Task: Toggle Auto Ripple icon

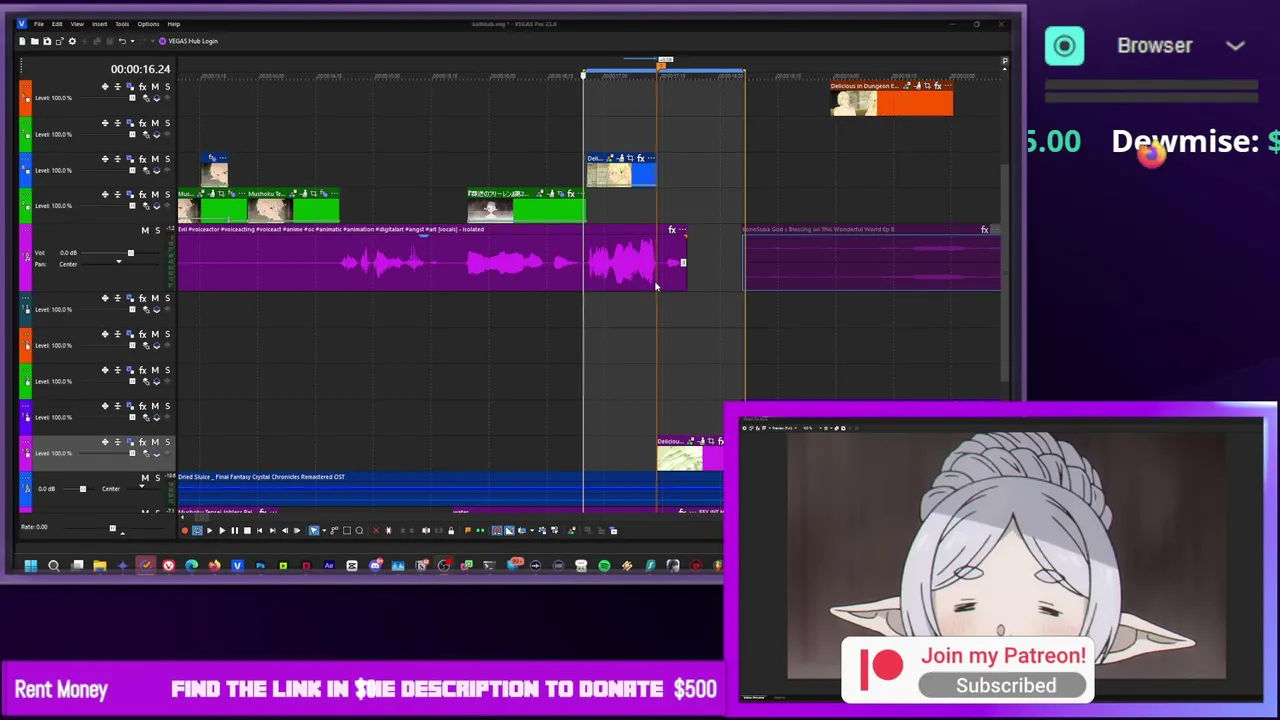Action: click(x=522, y=531)
